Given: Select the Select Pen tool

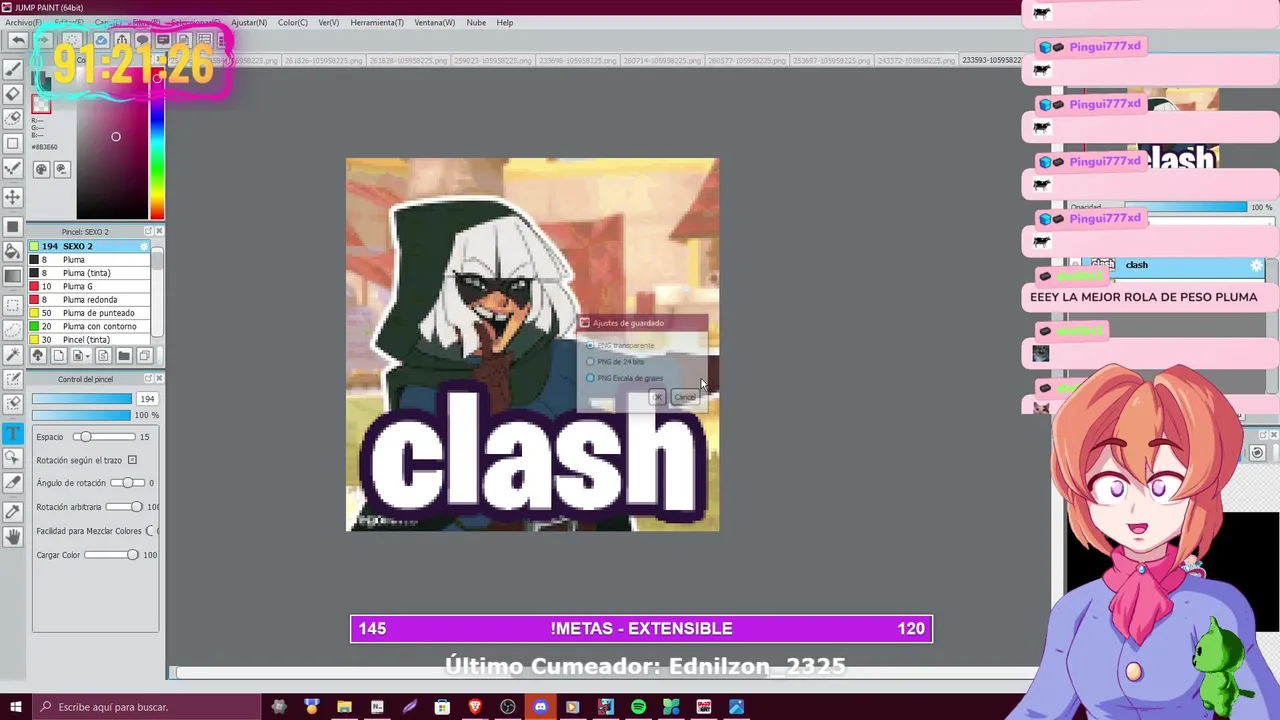Looking at the screenshot, I should pos(13,380).
